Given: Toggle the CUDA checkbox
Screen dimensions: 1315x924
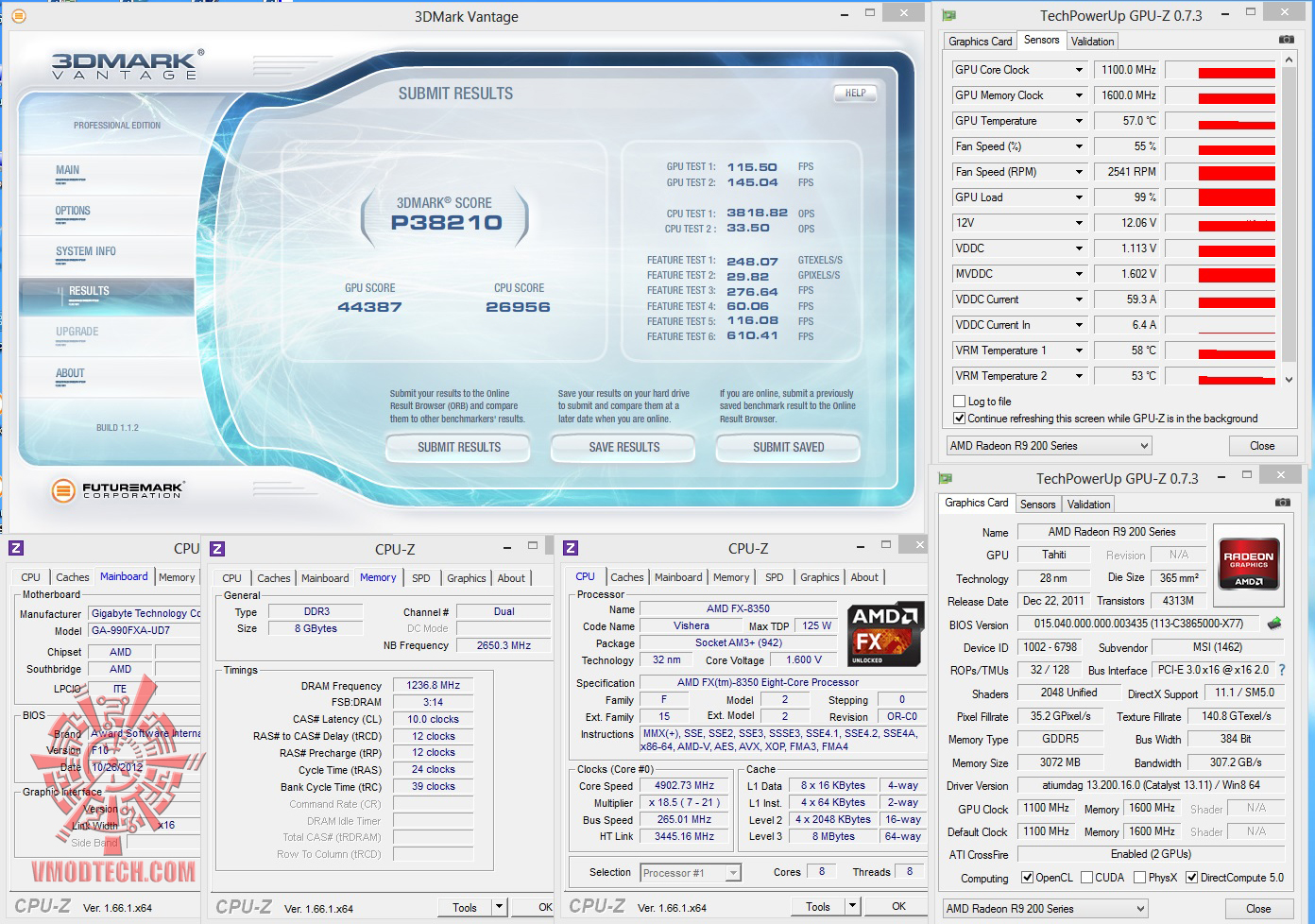Looking at the screenshot, I should point(1086,878).
